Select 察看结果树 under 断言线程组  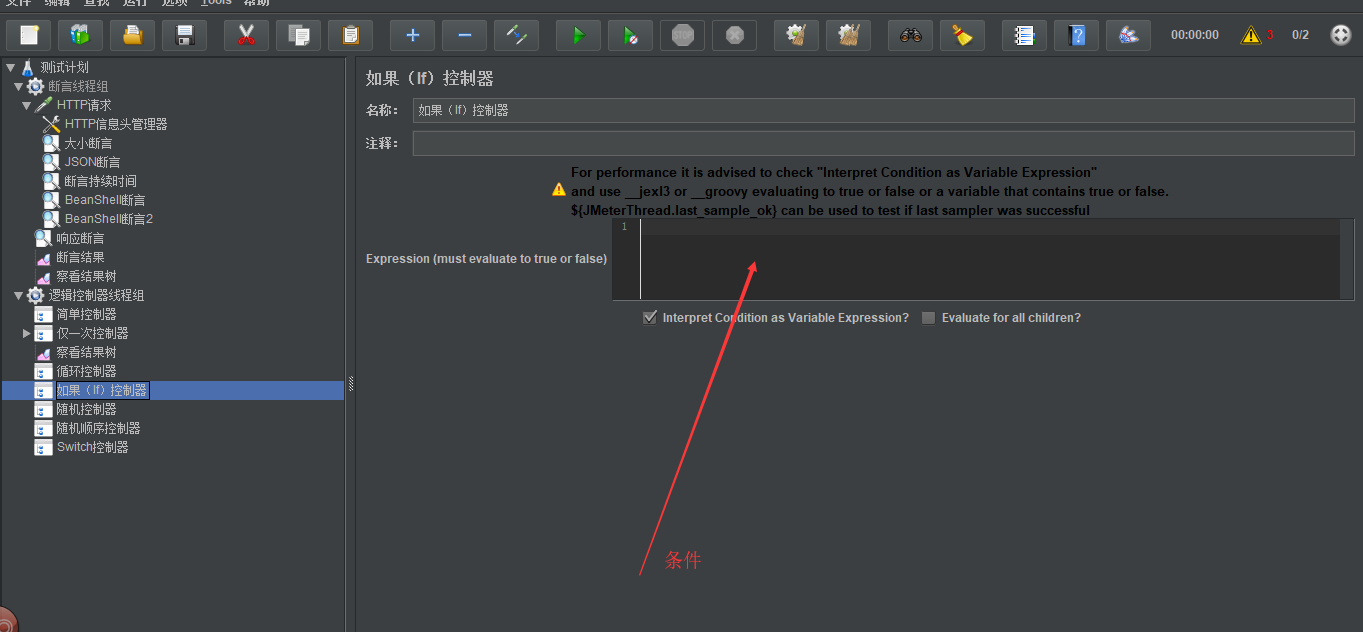pyautogui.click(x=86, y=276)
